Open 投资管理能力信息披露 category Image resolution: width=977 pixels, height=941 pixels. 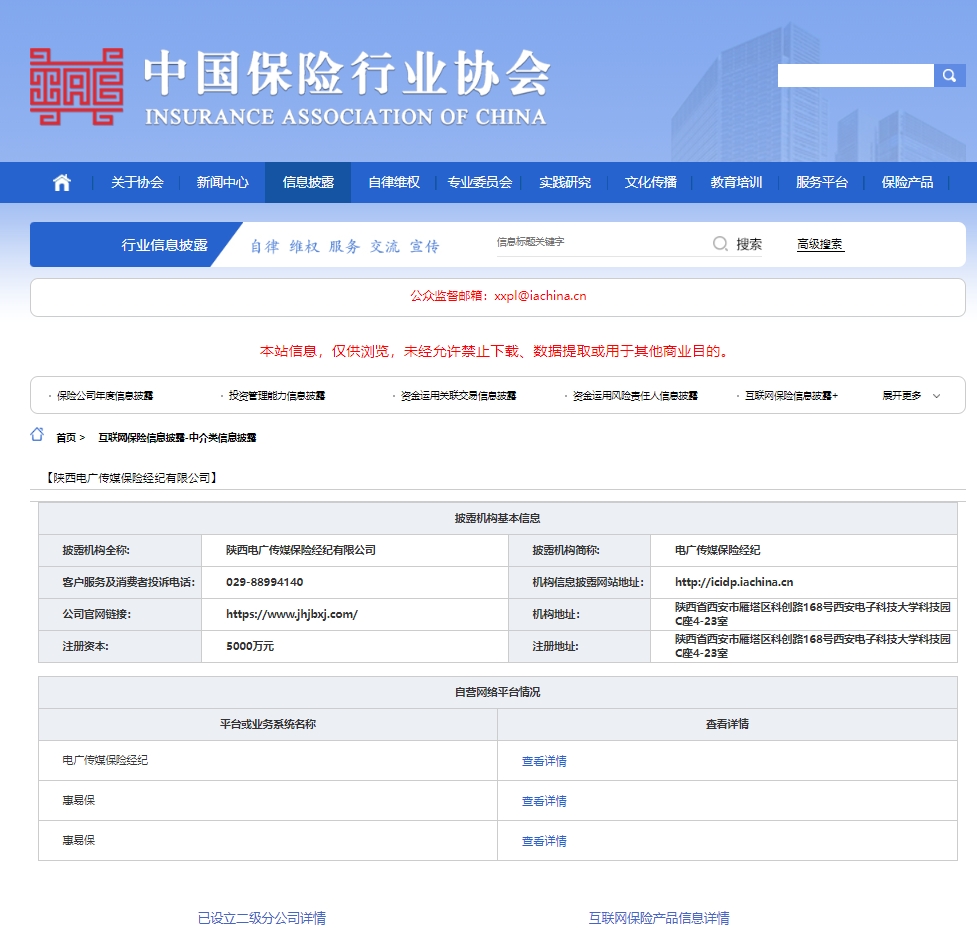tap(277, 396)
